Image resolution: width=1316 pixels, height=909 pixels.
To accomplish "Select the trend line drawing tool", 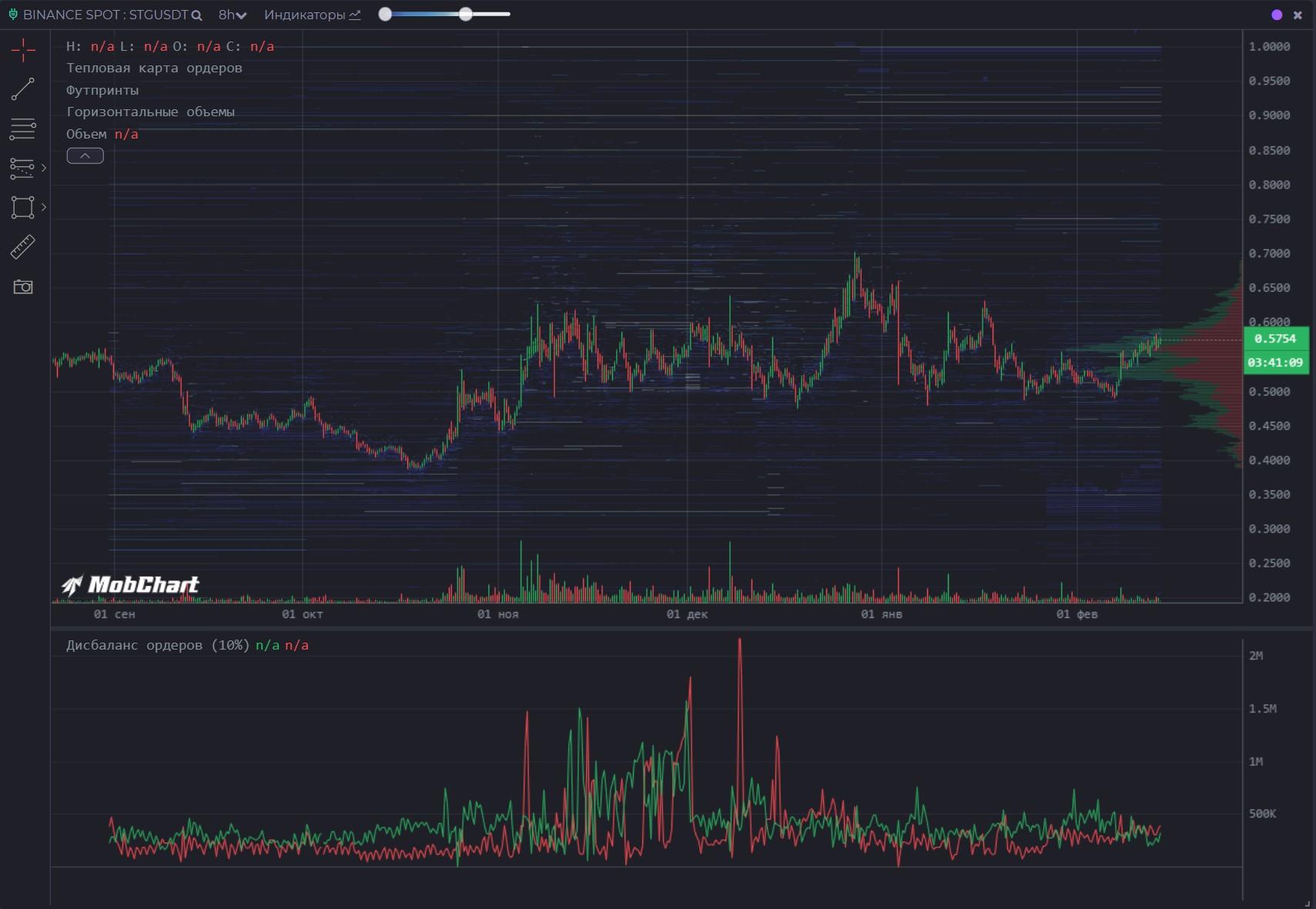I will pos(23,89).
